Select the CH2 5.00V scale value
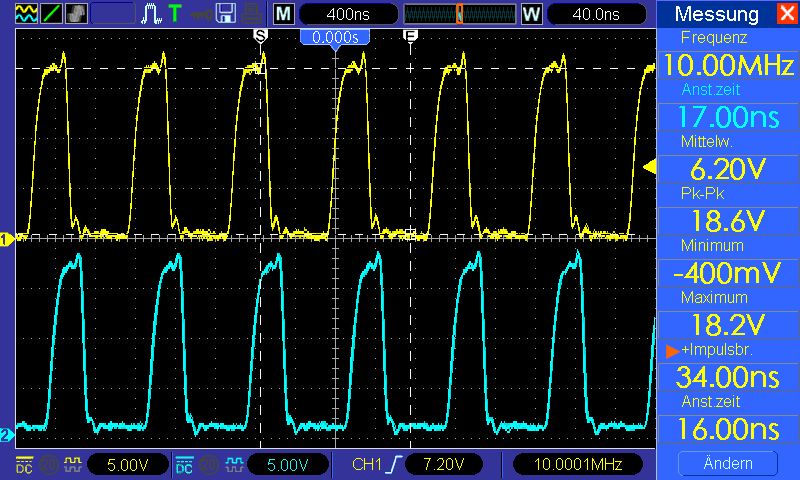This screenshot has width=800, height=480. [x=287, y=464]
